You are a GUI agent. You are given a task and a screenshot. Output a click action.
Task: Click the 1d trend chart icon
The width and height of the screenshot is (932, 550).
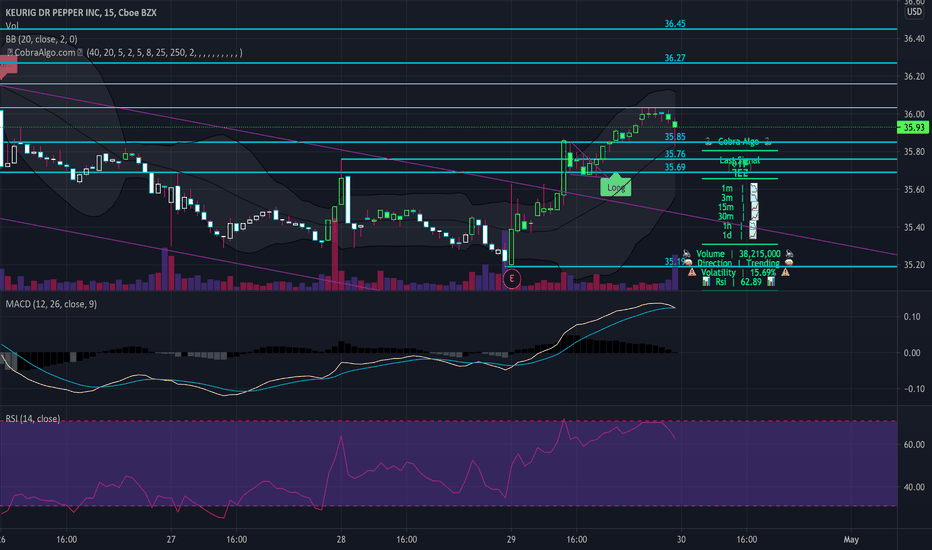pyautogui.click(x=752, y=234)
